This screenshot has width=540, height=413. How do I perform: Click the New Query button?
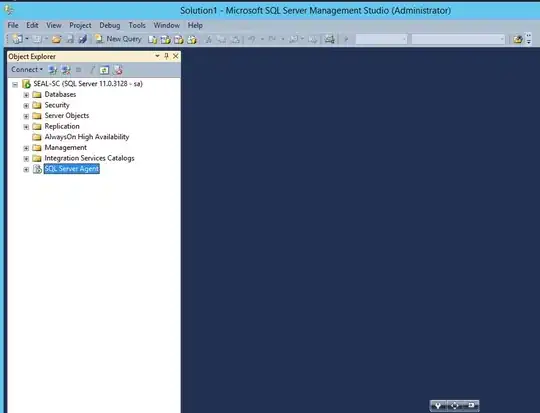118,39
